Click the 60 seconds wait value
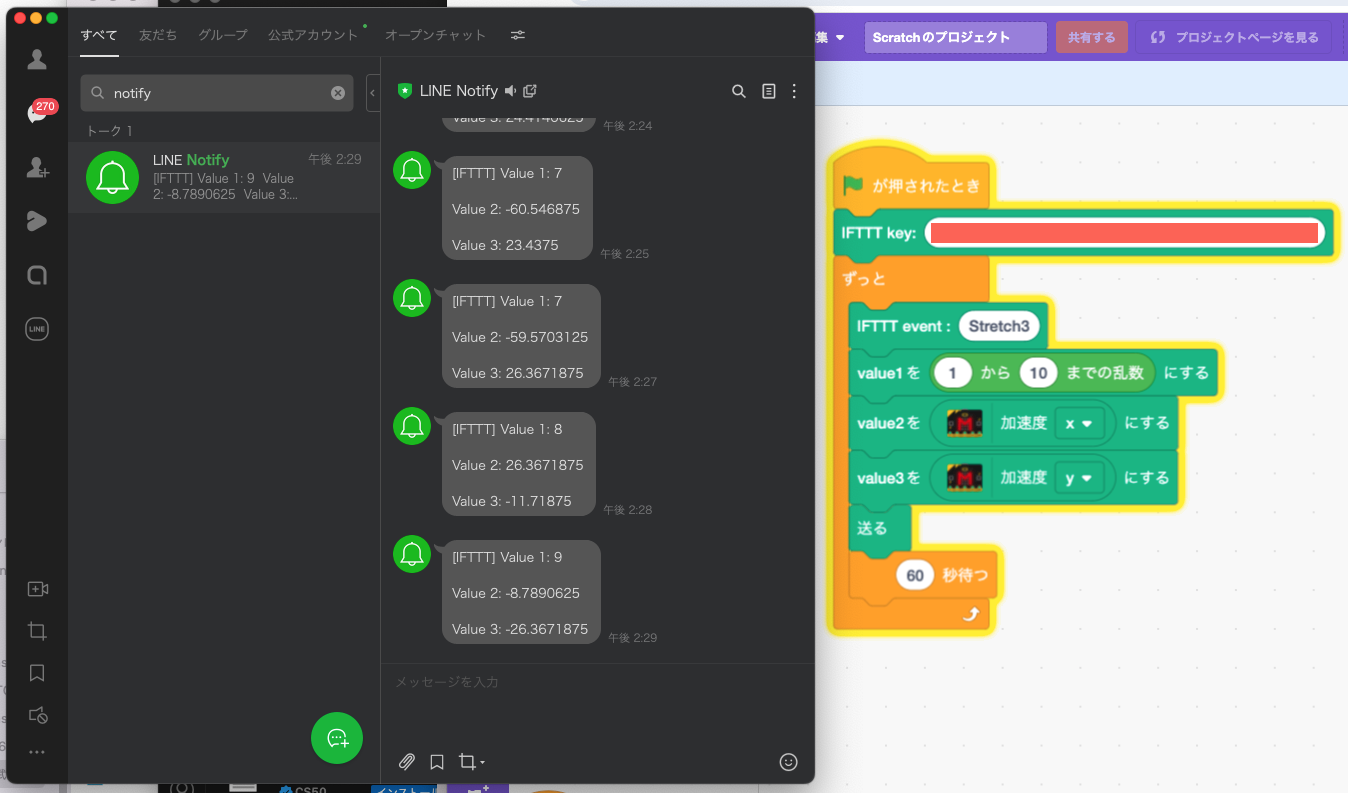 point(915,575)
